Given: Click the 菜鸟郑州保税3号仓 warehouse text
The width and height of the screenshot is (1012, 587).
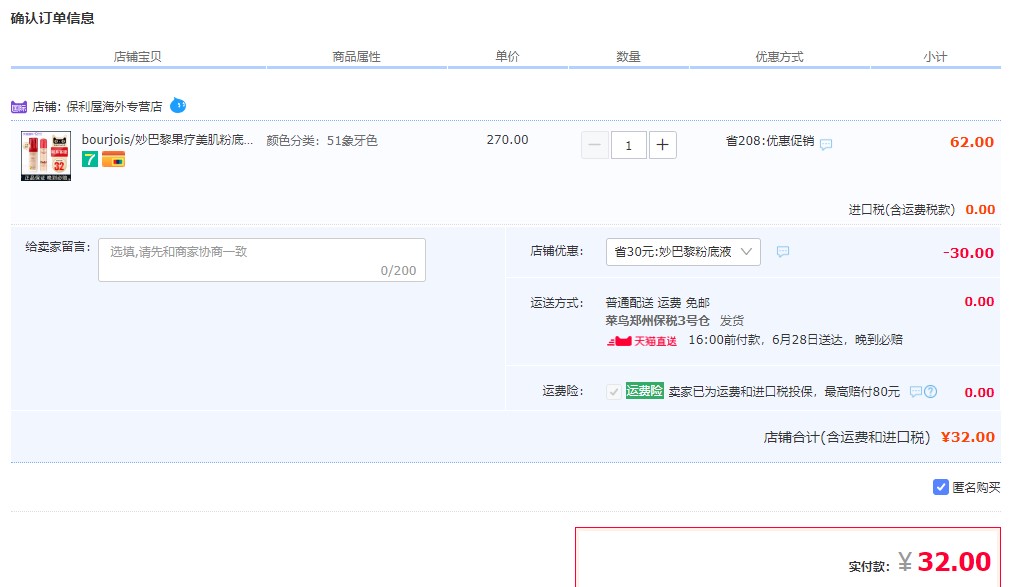Looking at the screenshot, I should [658, 321].
